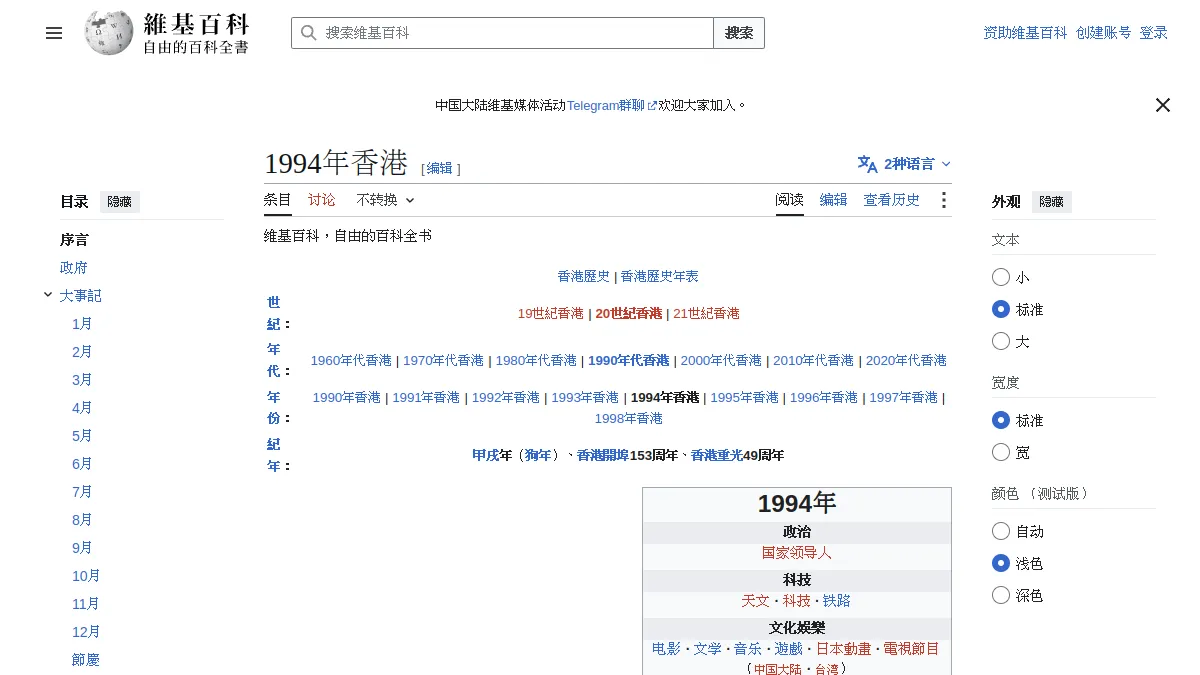Switch to the 阅读 tab

tap(790, 200)
